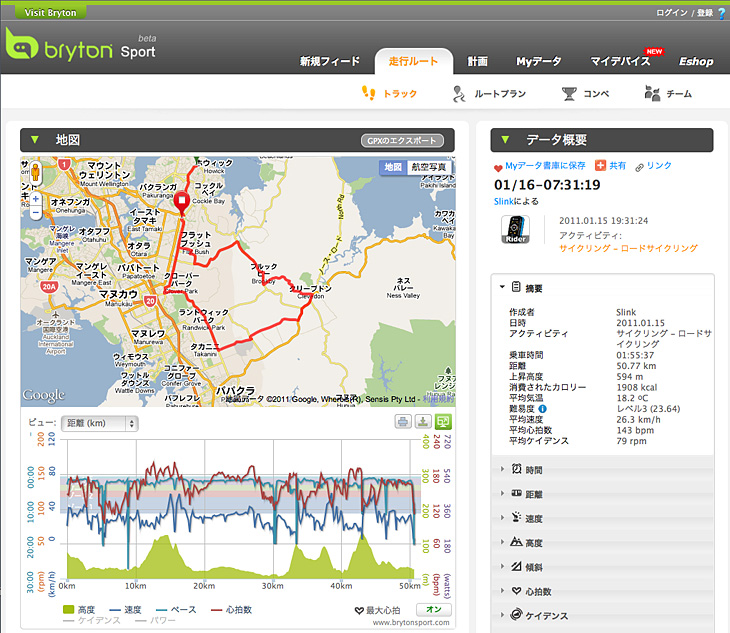Toggle ペース series in chart legend
The height and width of the screenshot is (633, 730).
click(176, 609)
